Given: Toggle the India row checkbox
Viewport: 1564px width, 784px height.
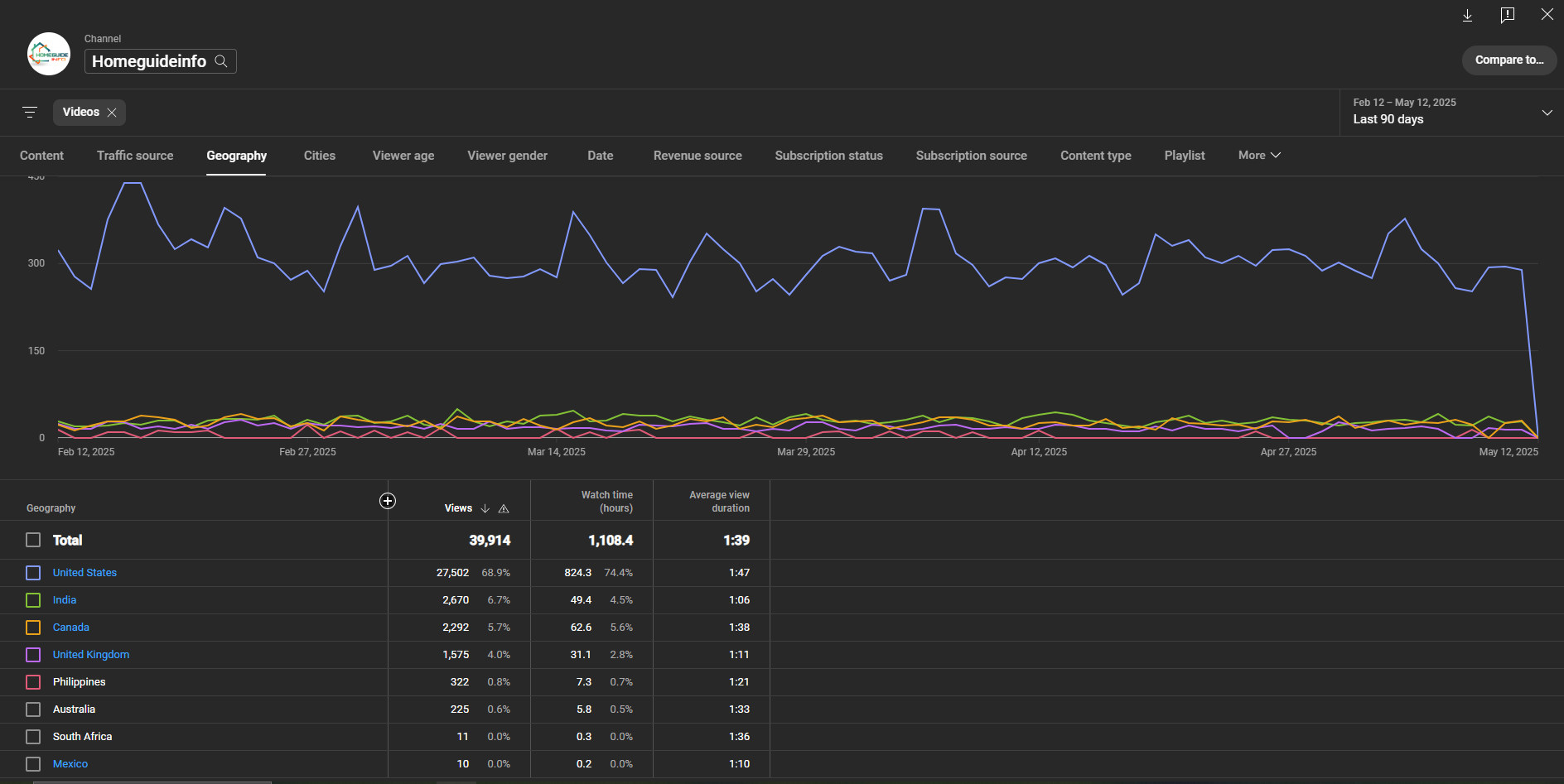Looking at the screenshot, I should click(33, 600).
